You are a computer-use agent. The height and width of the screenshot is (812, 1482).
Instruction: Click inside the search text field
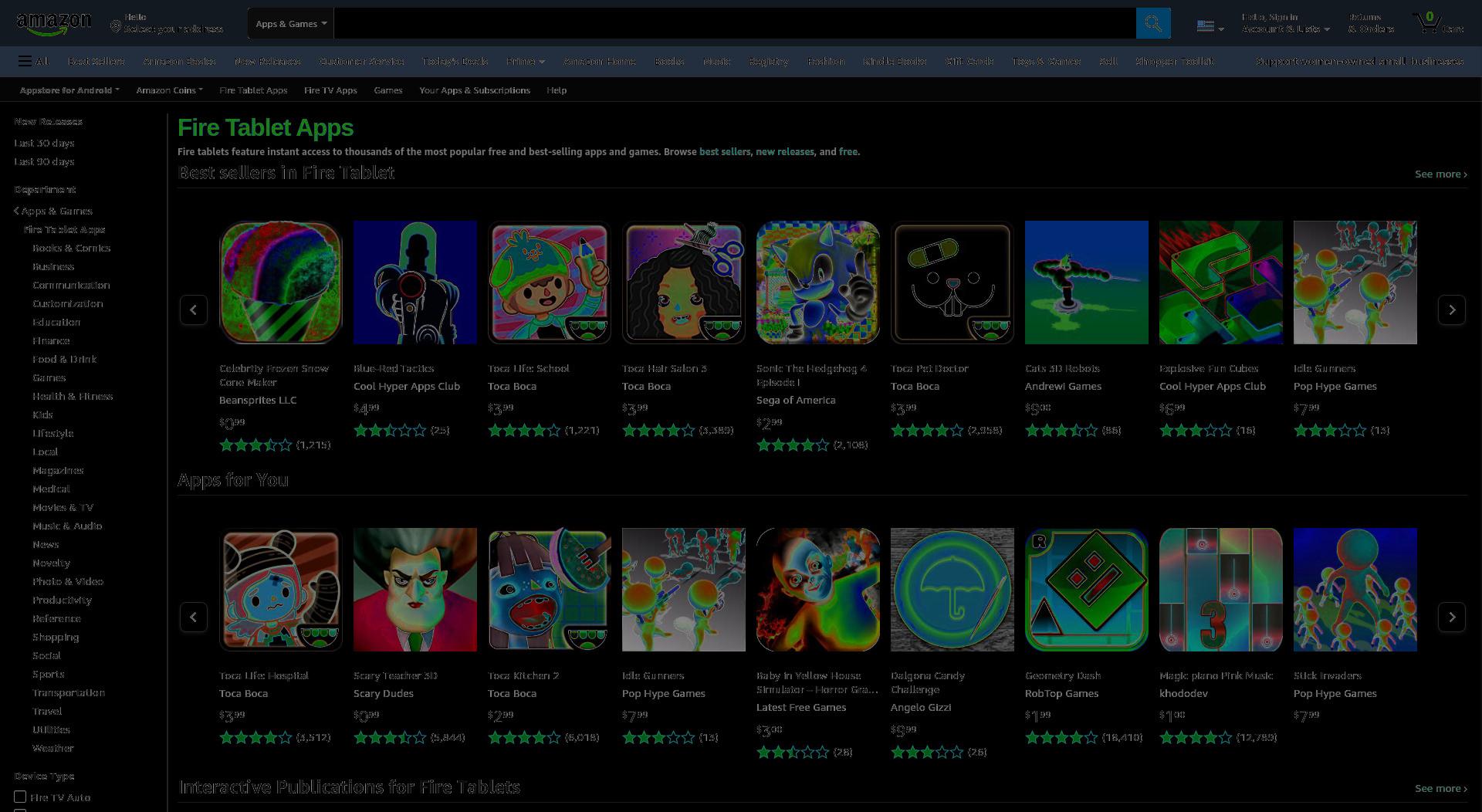point(735,23)
